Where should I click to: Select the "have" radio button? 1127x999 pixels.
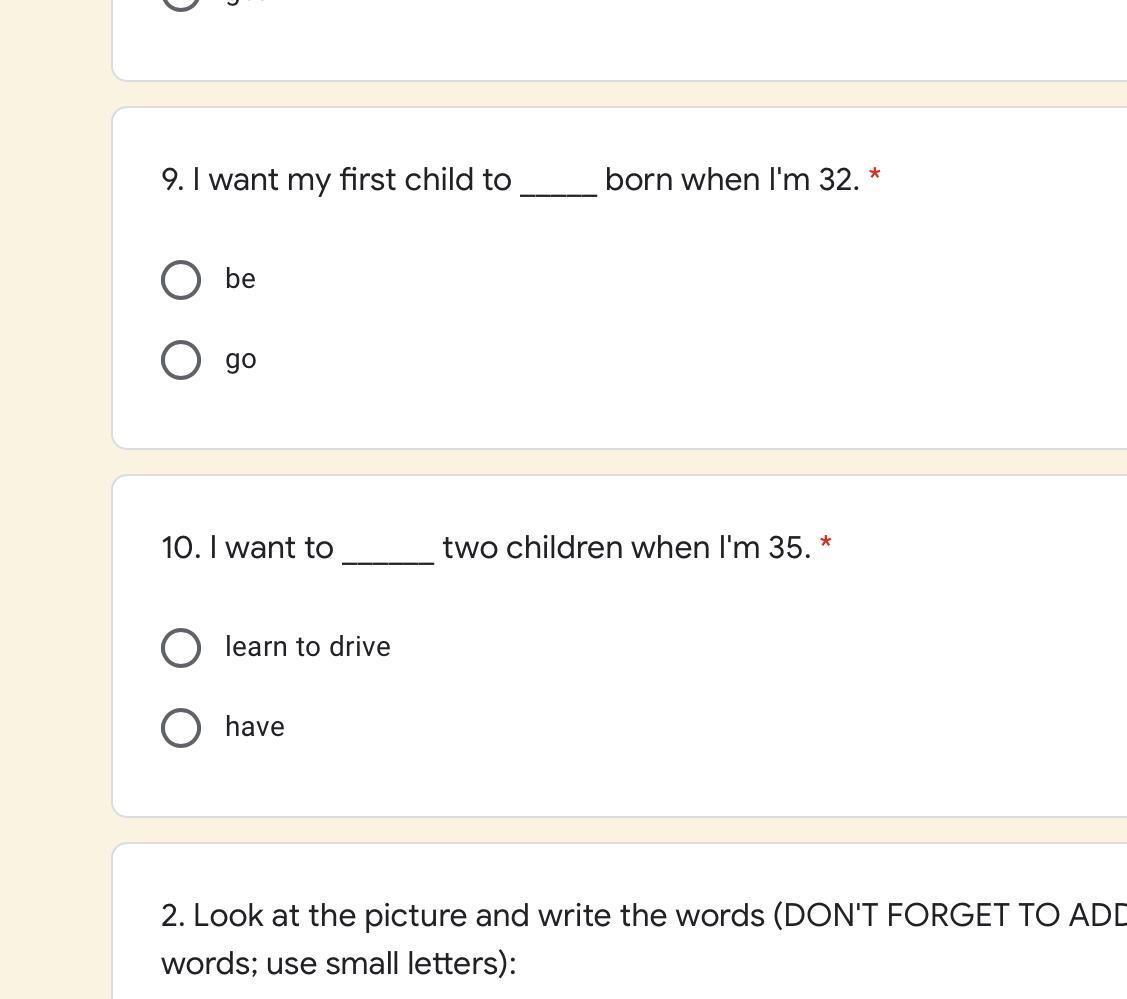[181, 728]
